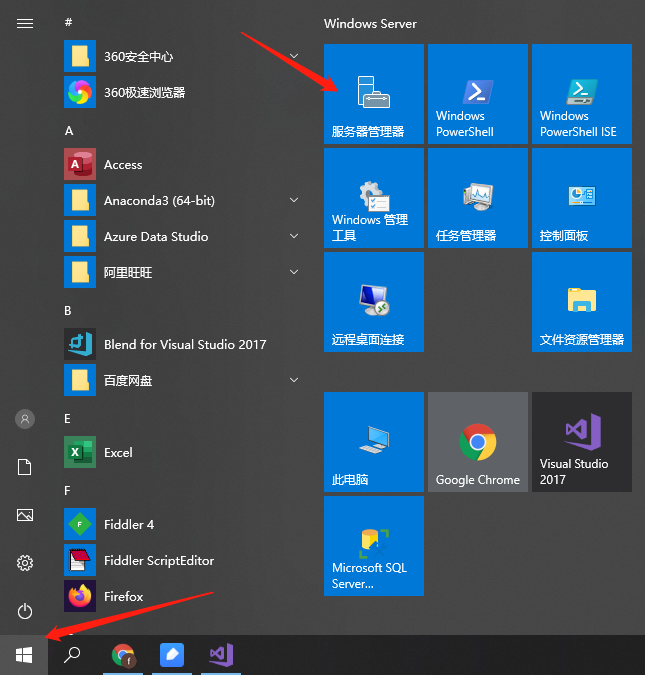Expand the hamburger menu at top left
This screenshot has width=645, height=675.
coord(25,23)
